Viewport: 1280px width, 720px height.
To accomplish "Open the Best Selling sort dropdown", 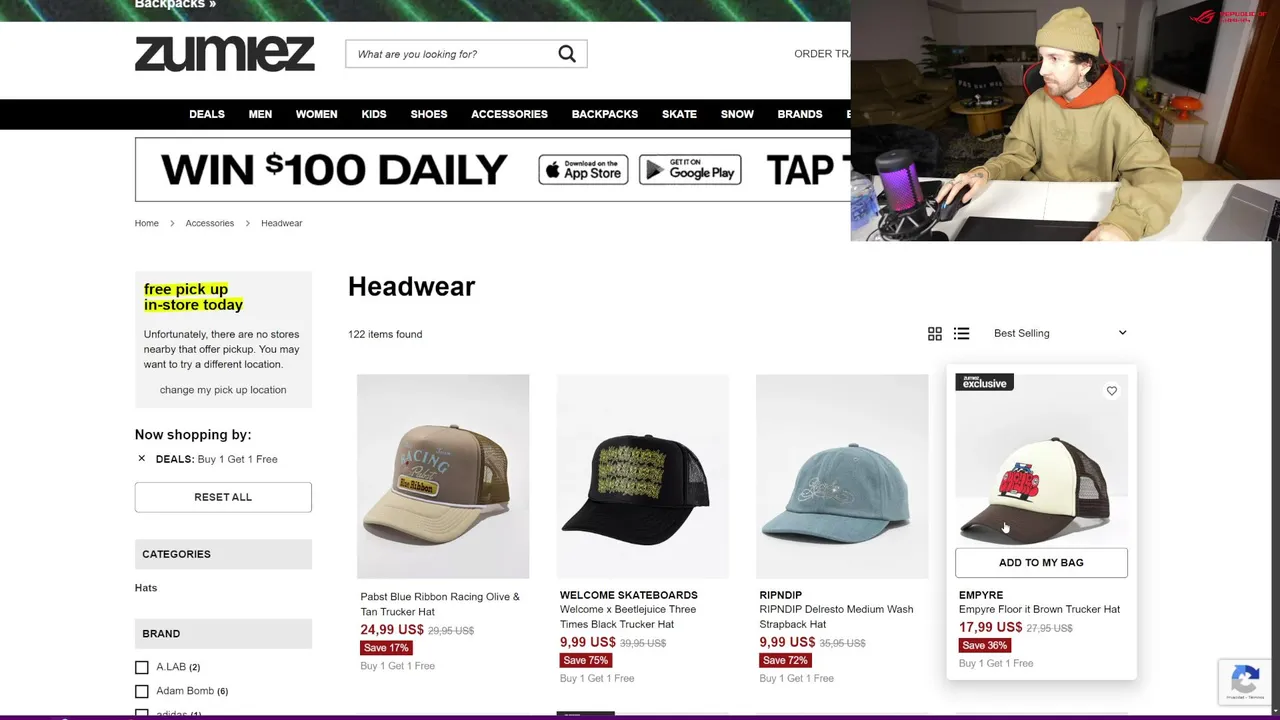I will click(x=1059, y=333).
